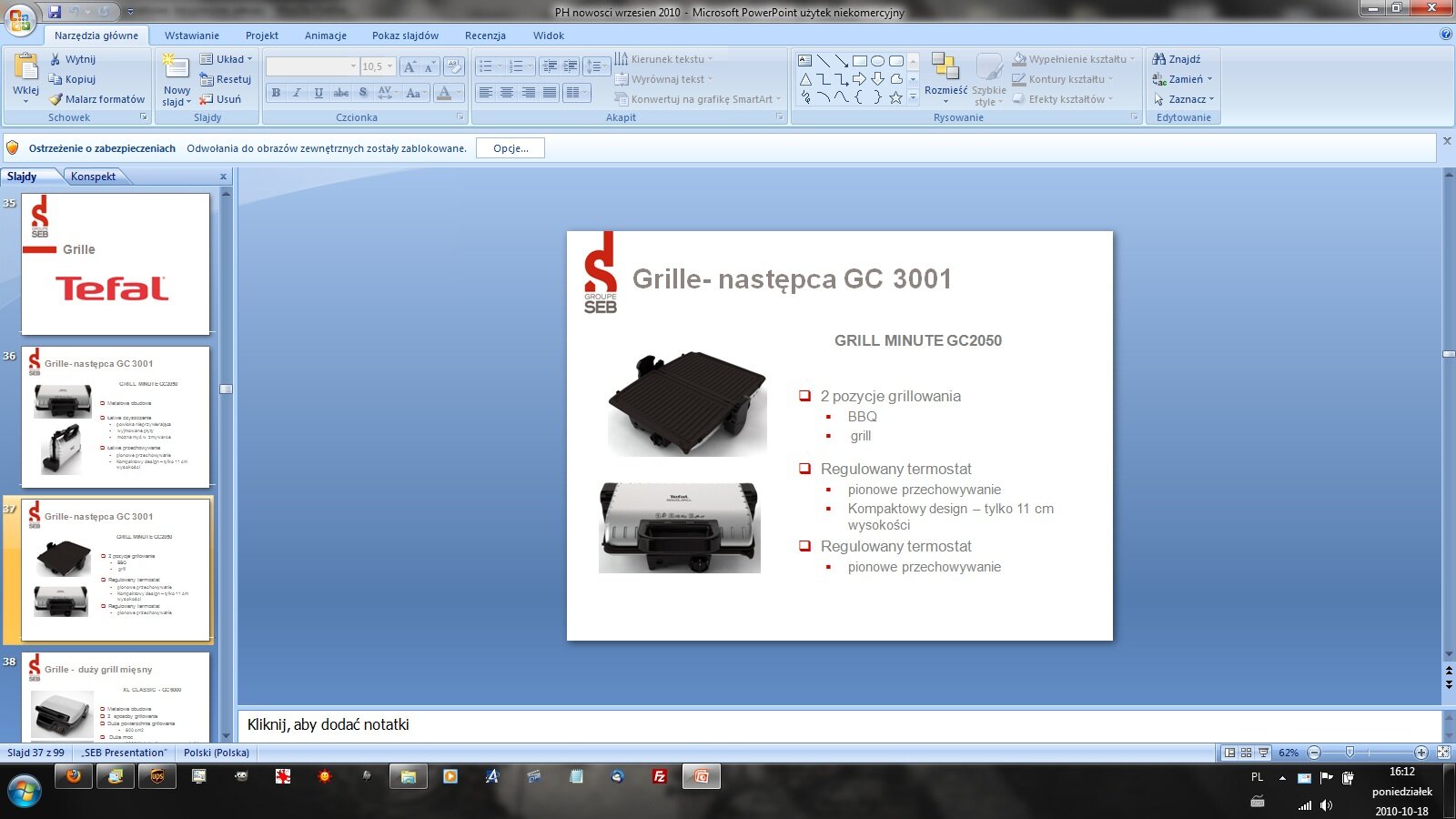Select the slide 36 thumbnail
Image resolution: width=1456 pixels, height=819 pixels.
116,416
